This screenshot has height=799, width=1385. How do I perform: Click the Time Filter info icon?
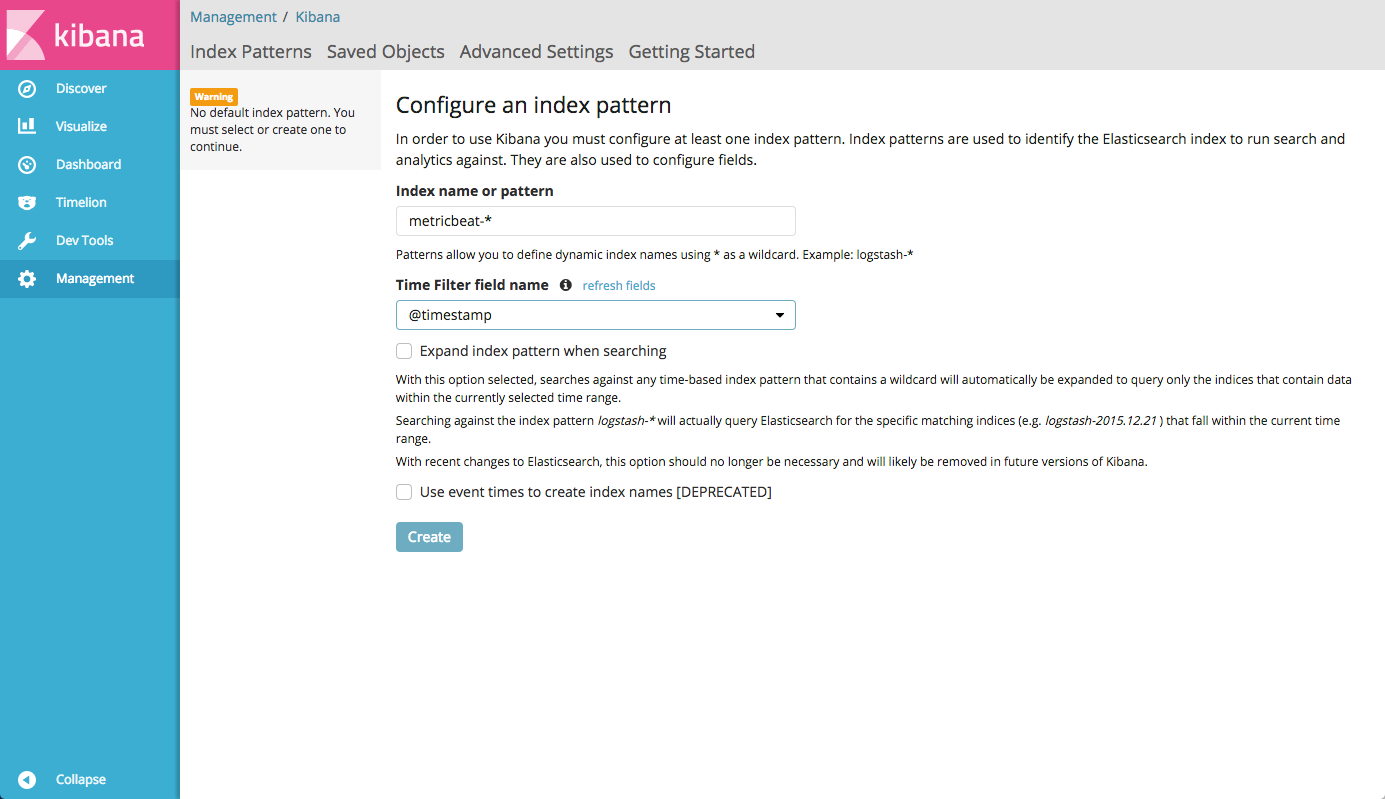565,285
